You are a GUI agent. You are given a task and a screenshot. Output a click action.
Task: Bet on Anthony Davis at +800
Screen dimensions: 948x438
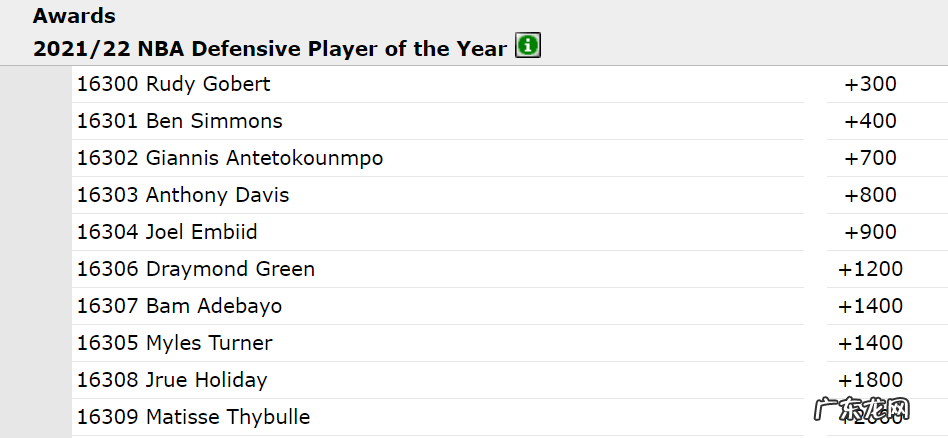(x=870, y=195)
